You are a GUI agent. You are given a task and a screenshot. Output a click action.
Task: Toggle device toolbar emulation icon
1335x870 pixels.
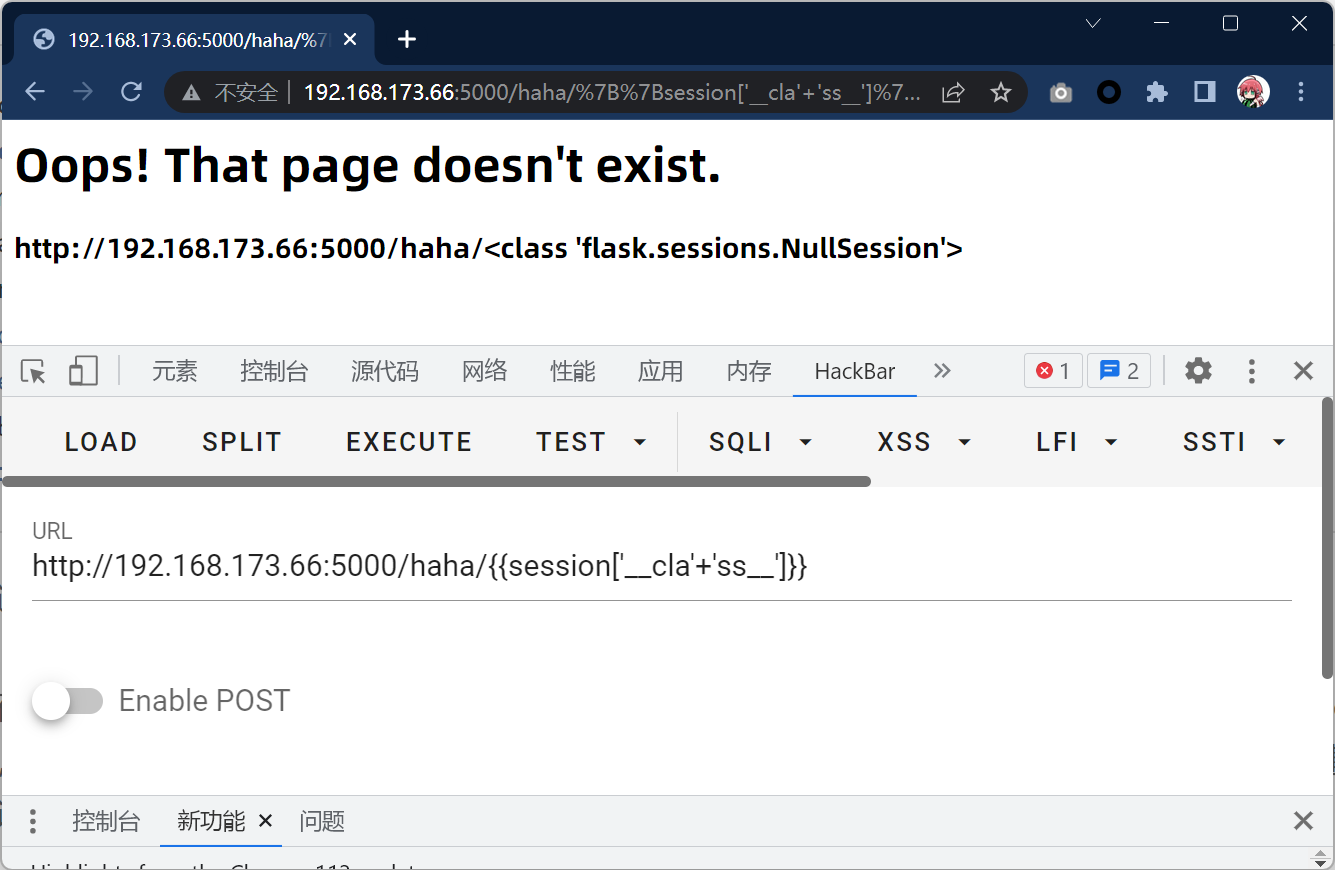[83, 371]
